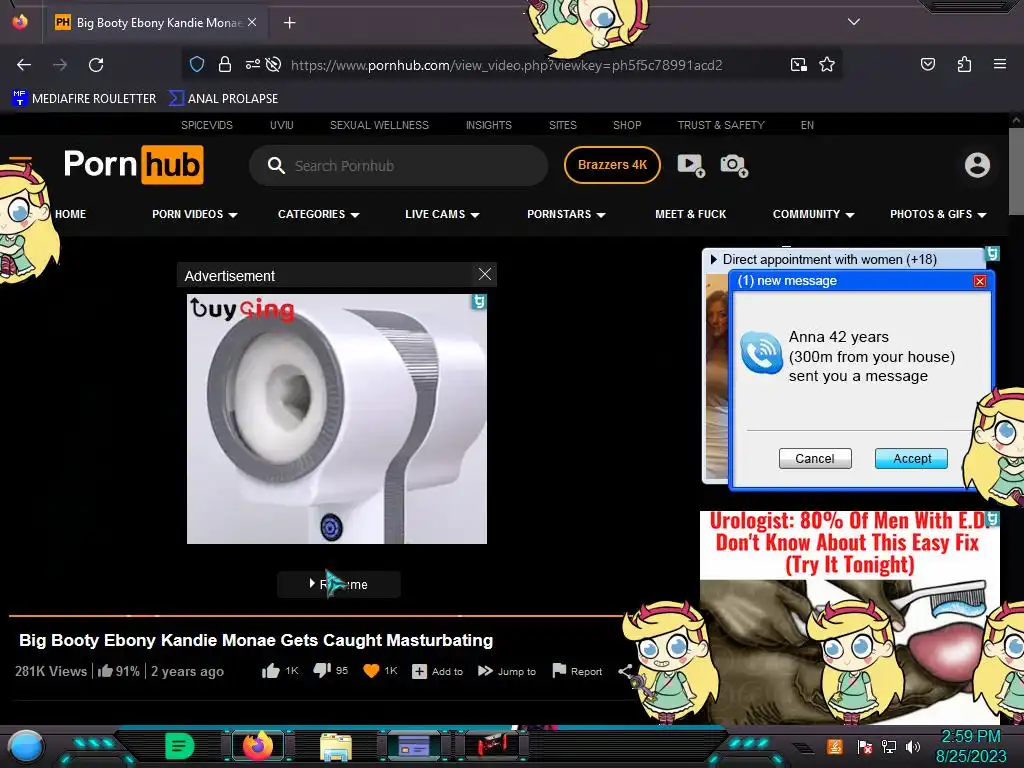1024x768 pixels.
Task: Click the site logo to go home
Action: 134,165
